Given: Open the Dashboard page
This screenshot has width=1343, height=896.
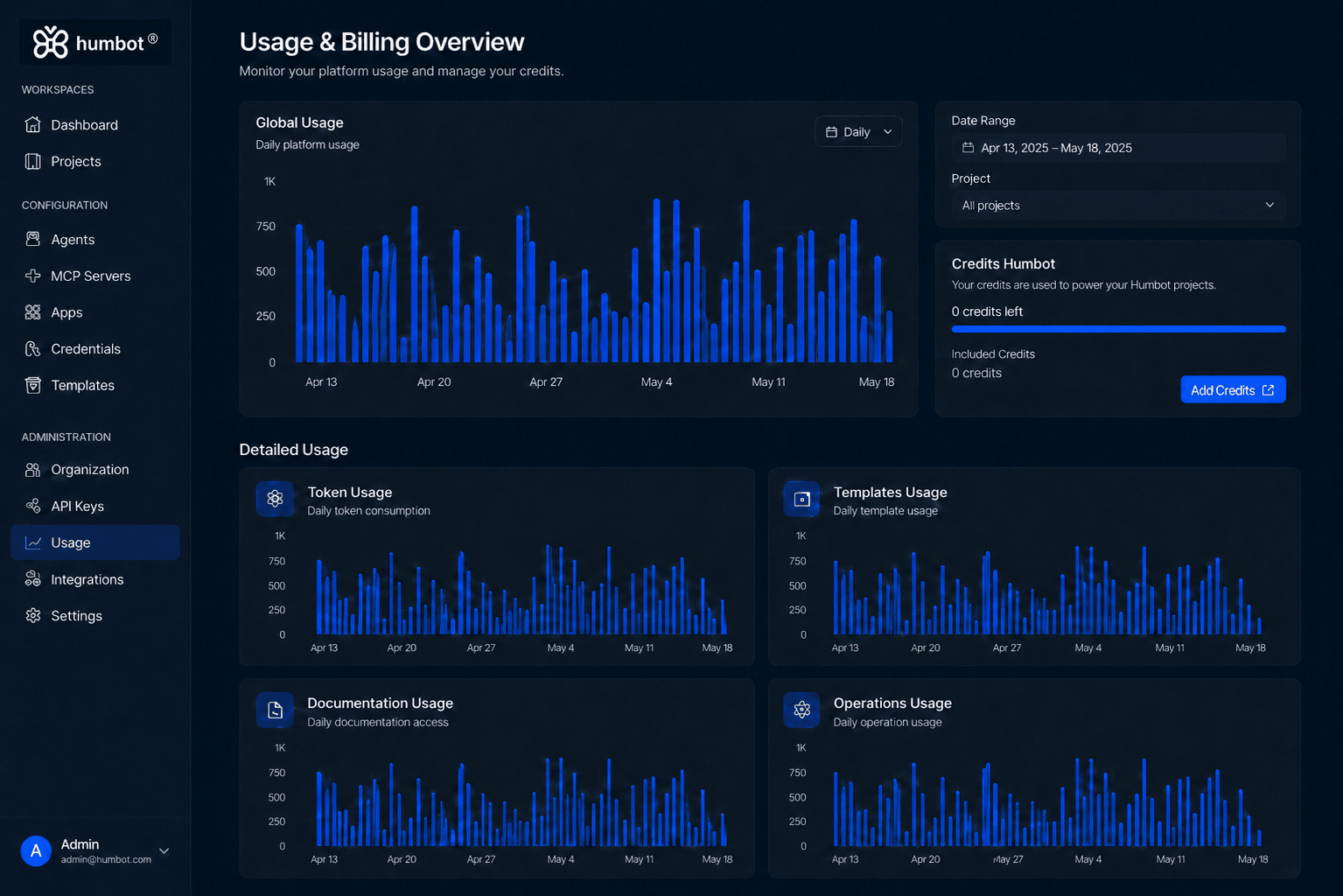Looking at the screenshot, I should [95, 124].
